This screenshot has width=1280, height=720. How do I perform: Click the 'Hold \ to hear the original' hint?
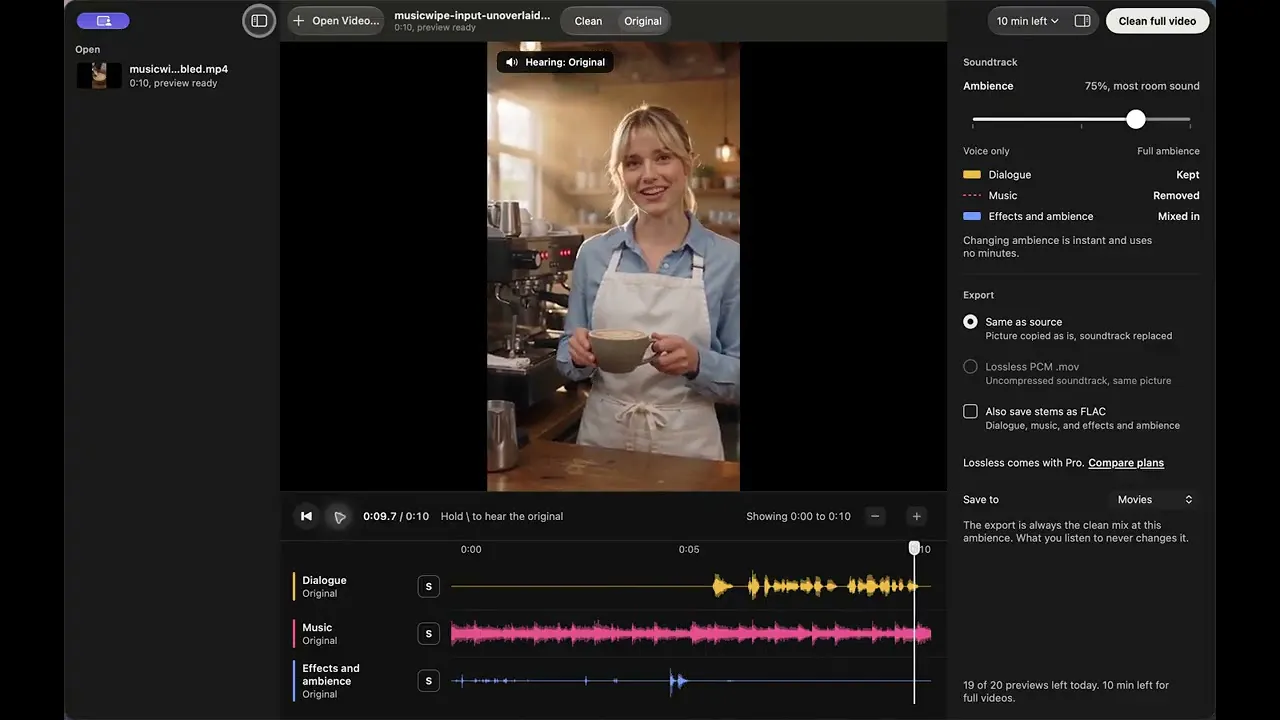[x=502, y=516]
